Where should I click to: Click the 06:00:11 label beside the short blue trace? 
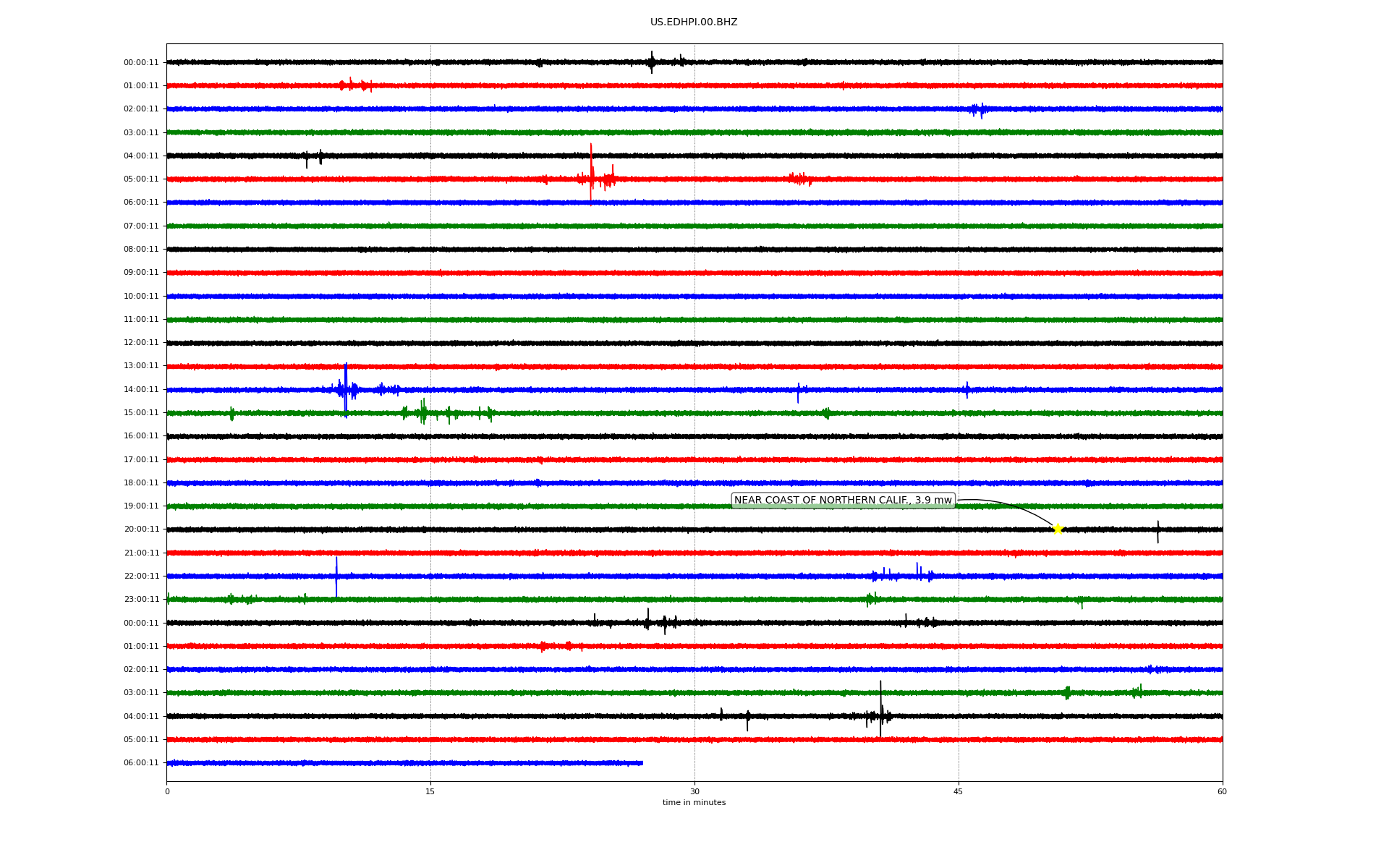(141, 763)
